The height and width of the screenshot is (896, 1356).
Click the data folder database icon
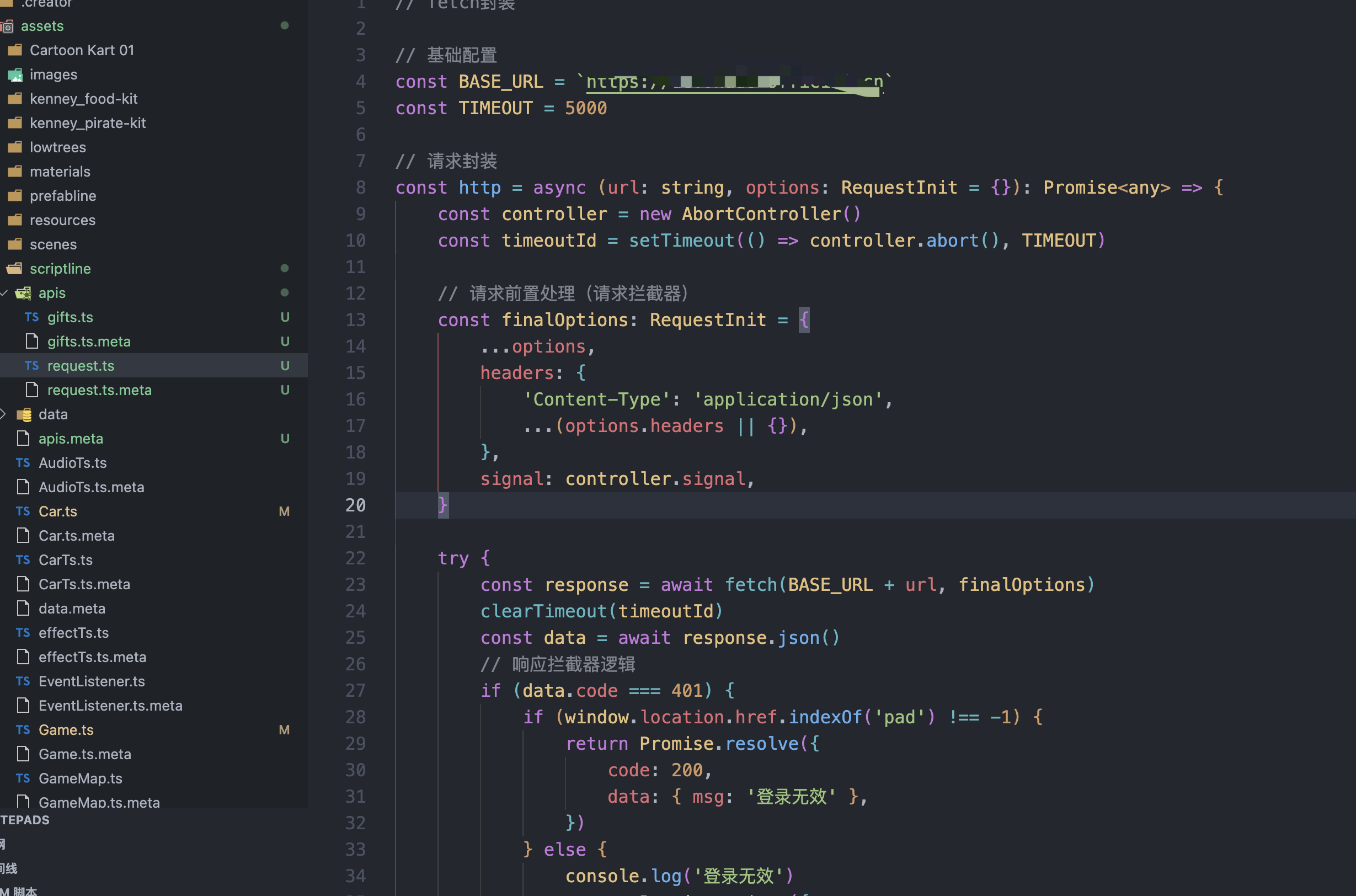click(23, 415)
